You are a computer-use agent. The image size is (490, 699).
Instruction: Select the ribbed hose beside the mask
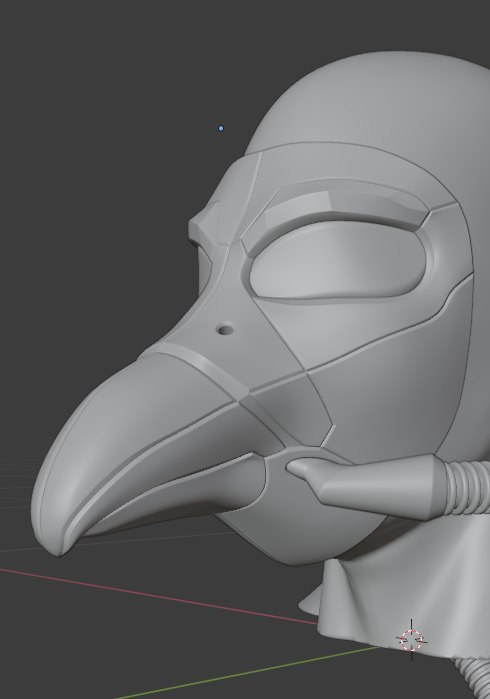pyautogui.click(x=466, y=489)
